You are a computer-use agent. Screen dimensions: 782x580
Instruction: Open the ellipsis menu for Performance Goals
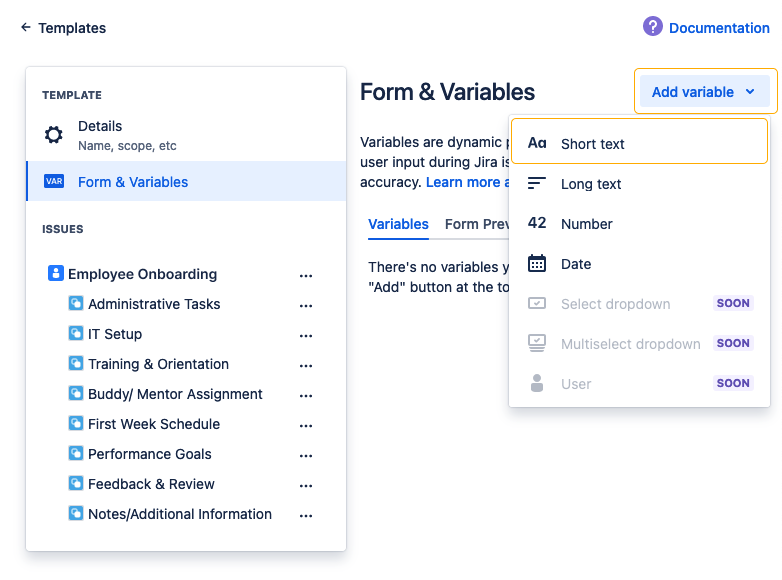tap(306, 455)
